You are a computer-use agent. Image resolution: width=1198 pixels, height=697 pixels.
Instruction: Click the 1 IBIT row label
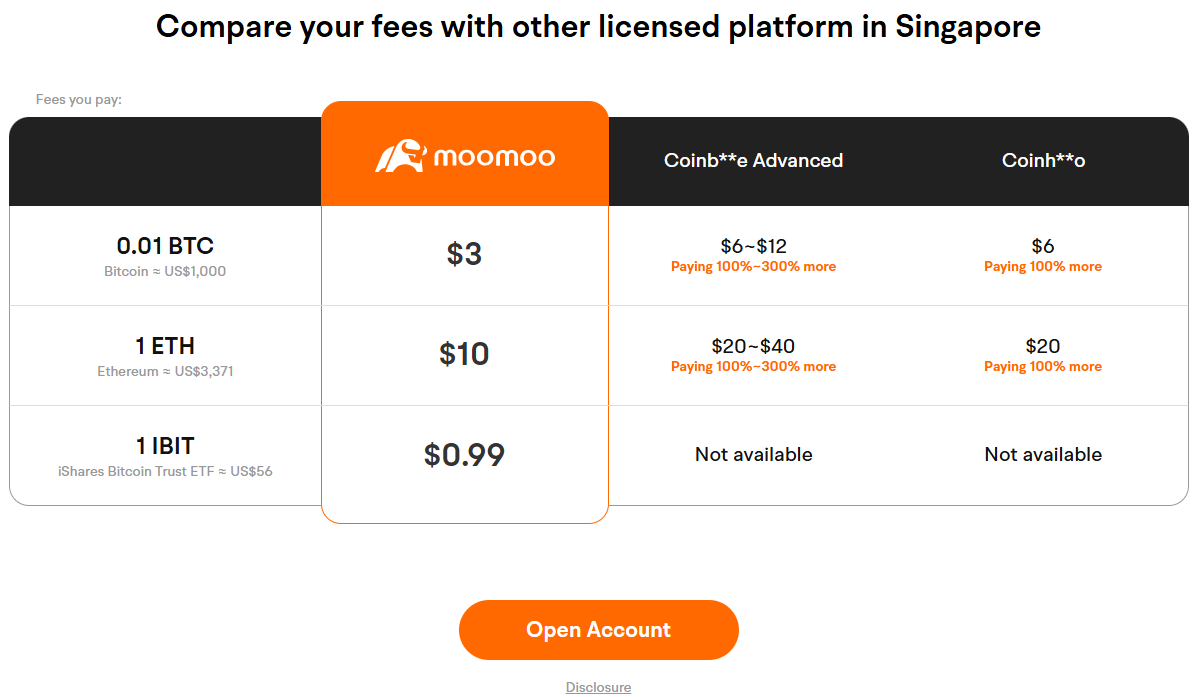[x=165, y=446]
